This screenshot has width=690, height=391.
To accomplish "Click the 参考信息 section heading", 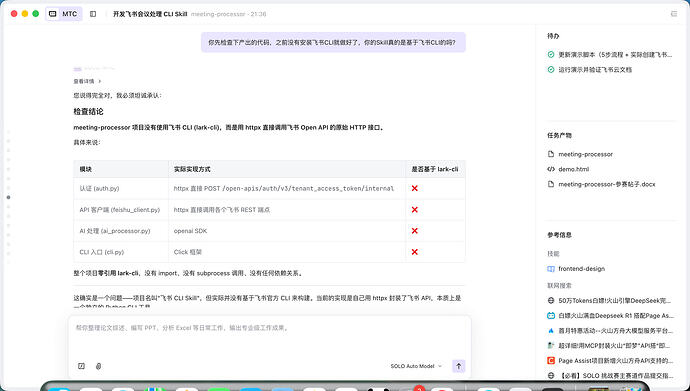I will click(559, 235).
